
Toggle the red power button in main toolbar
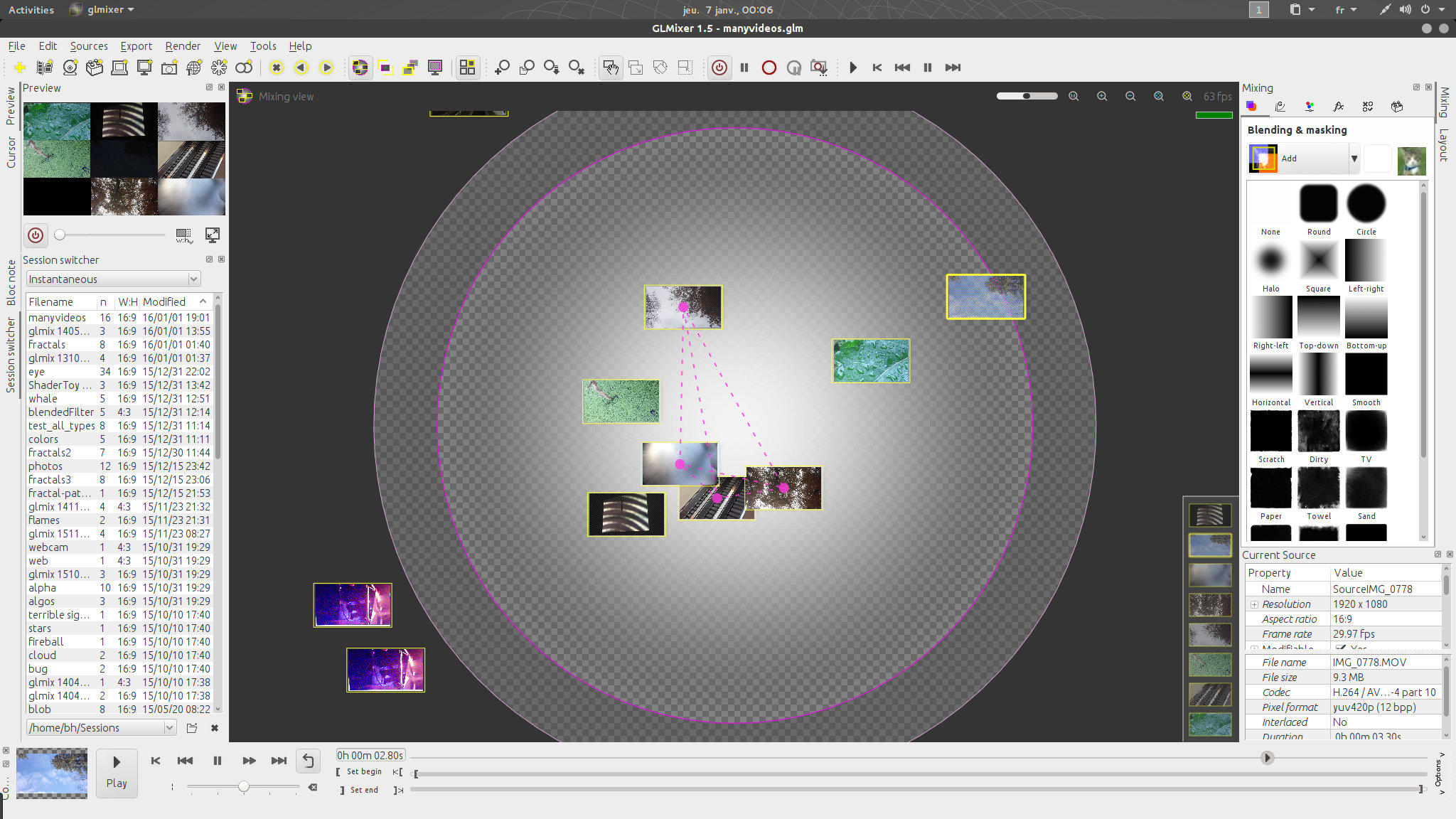pyautogui.click(x=719, y=68)
